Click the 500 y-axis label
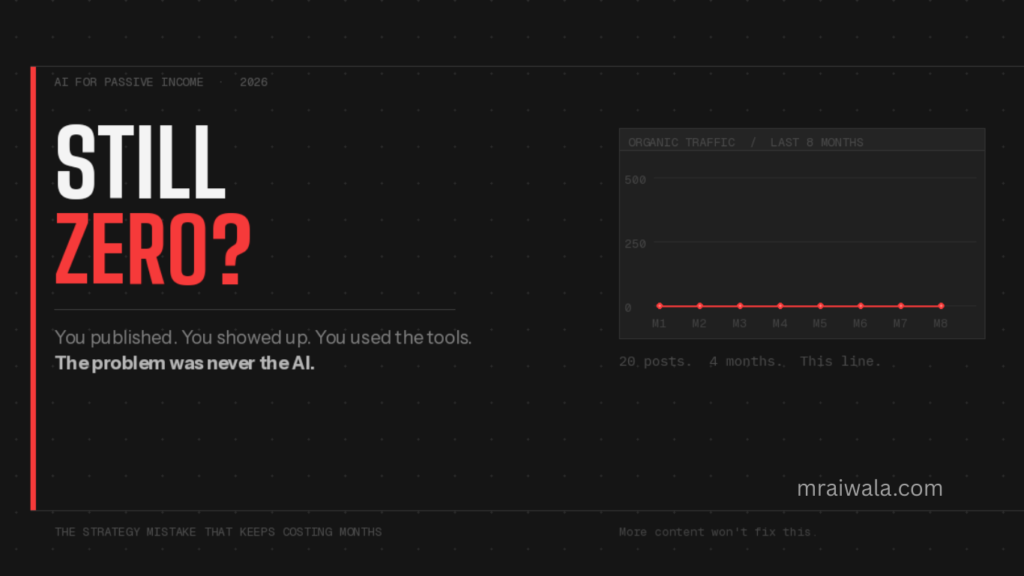Screen dimensions: 1024x576 click(x=635, y=179)
